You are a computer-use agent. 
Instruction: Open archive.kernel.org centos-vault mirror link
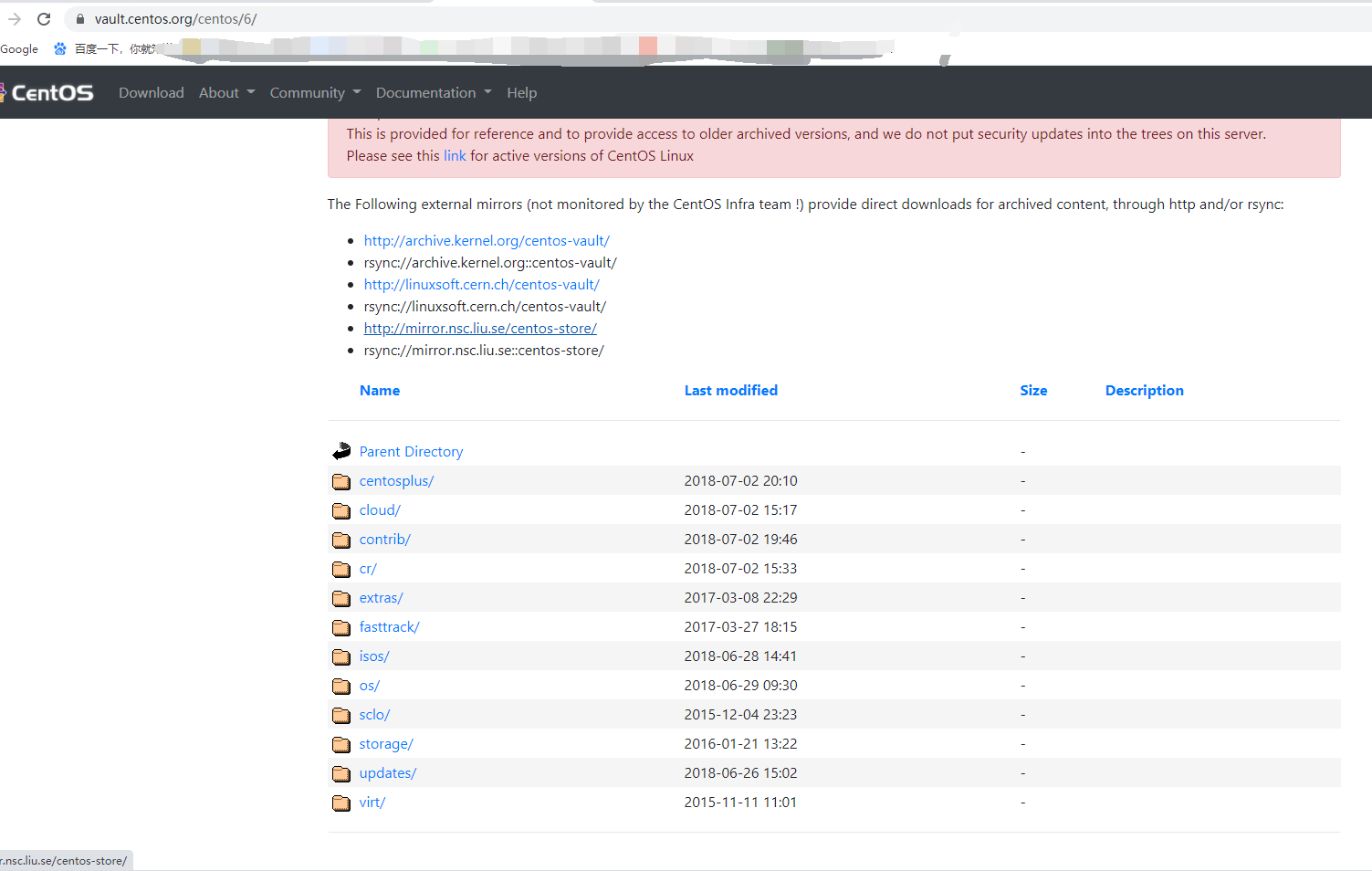click(x=487, y=240)
